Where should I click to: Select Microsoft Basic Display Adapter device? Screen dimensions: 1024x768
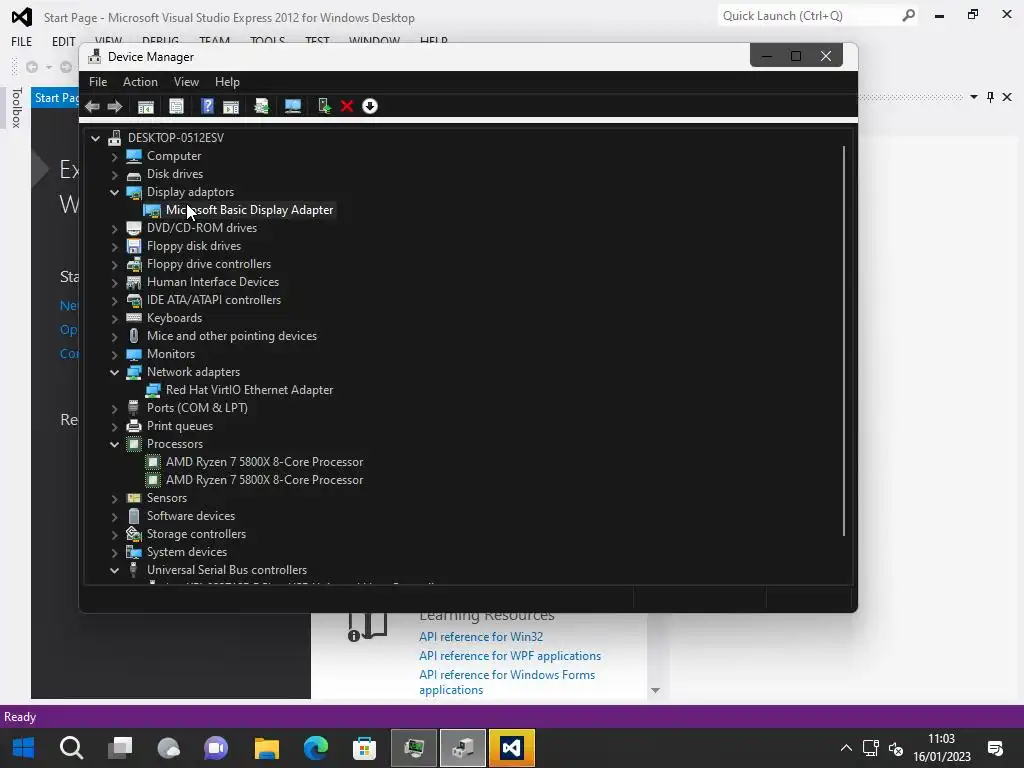[249, 210]
